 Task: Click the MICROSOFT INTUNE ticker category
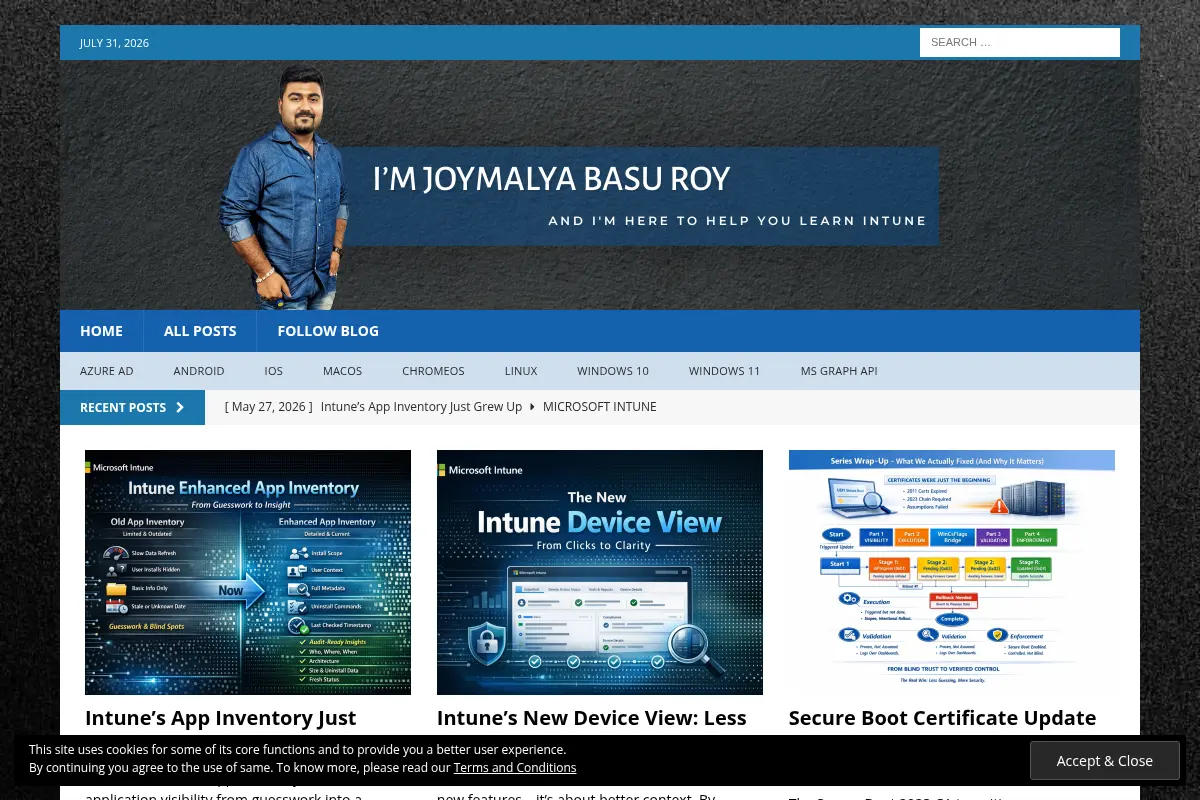click(600, 407)
